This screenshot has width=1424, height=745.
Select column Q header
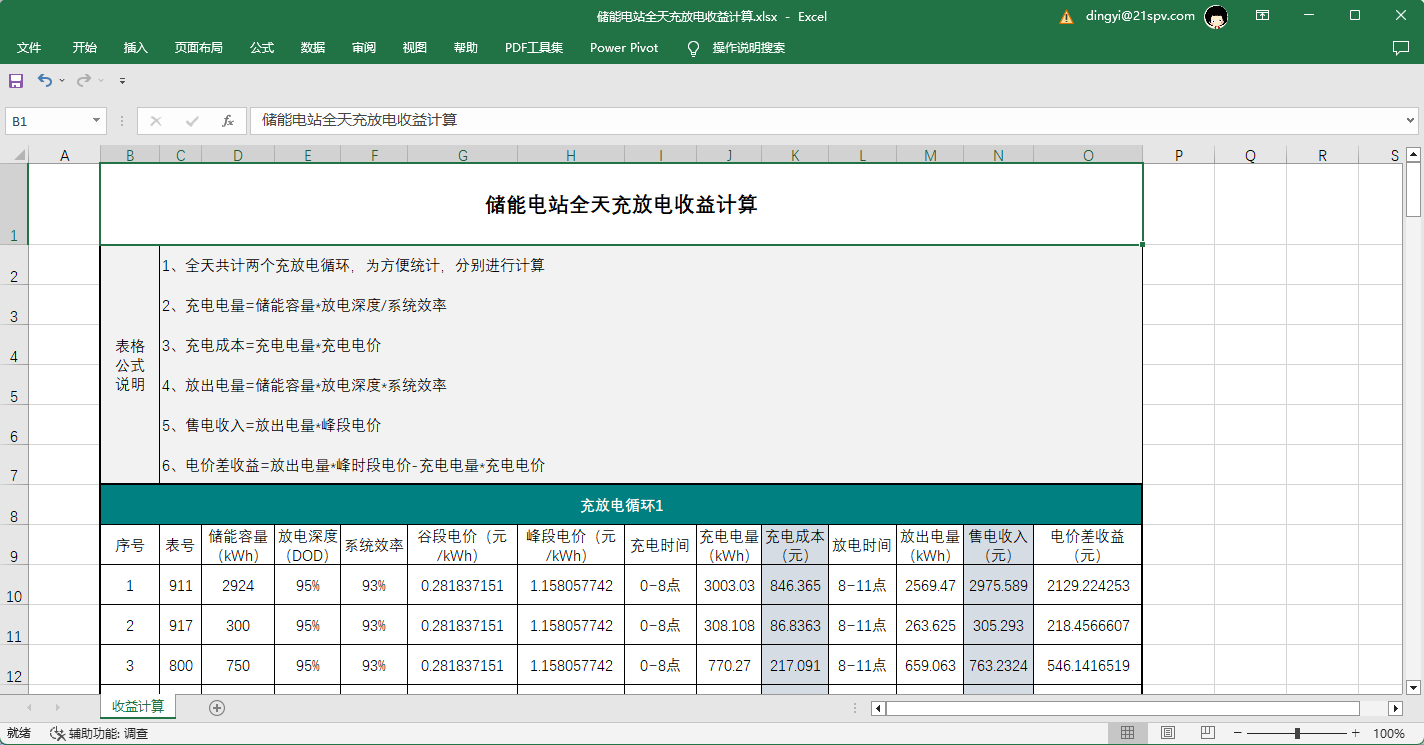pyautogui.click(x=1250, y=155)
